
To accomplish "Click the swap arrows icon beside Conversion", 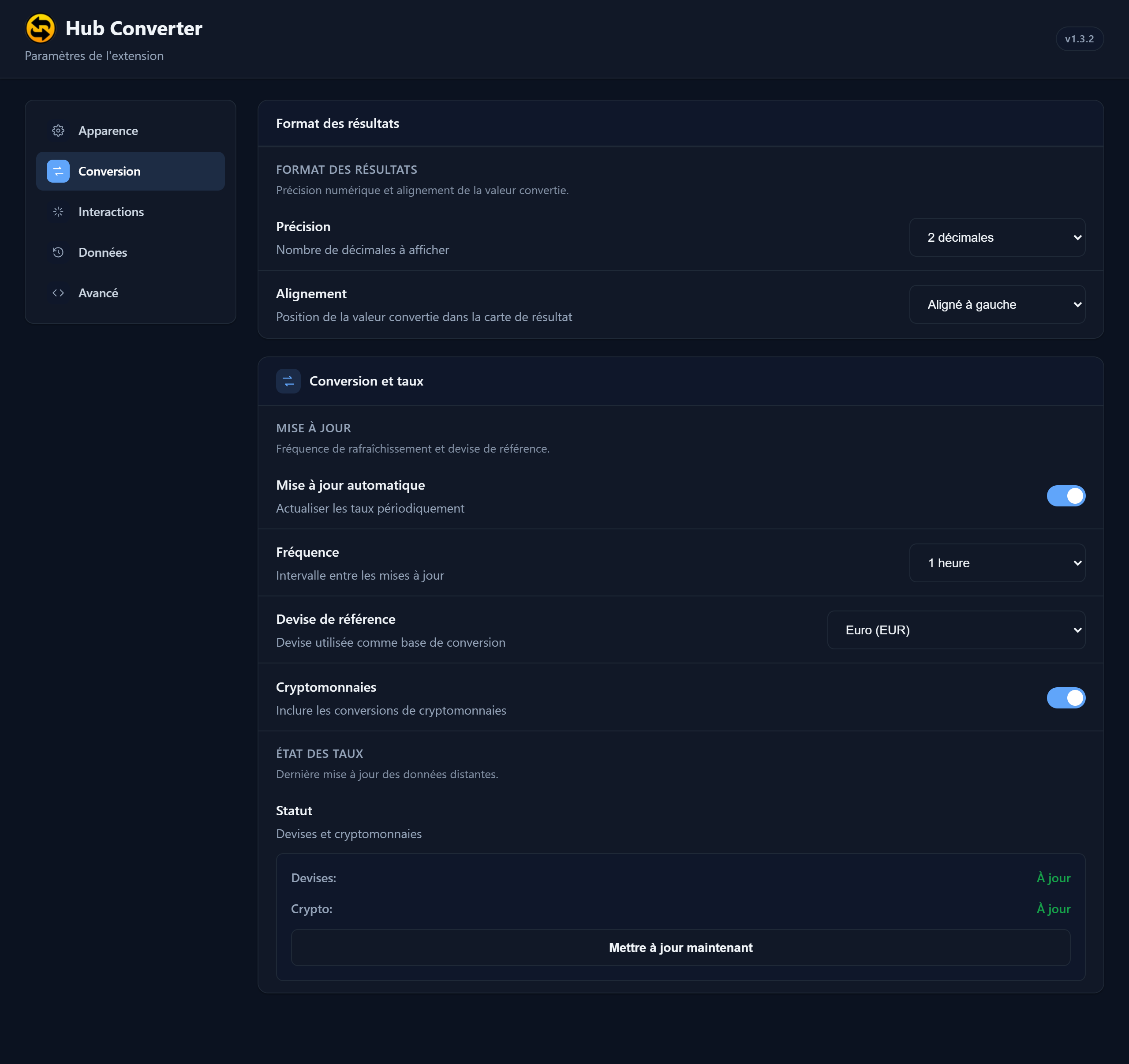I will [x=58, y=171].
